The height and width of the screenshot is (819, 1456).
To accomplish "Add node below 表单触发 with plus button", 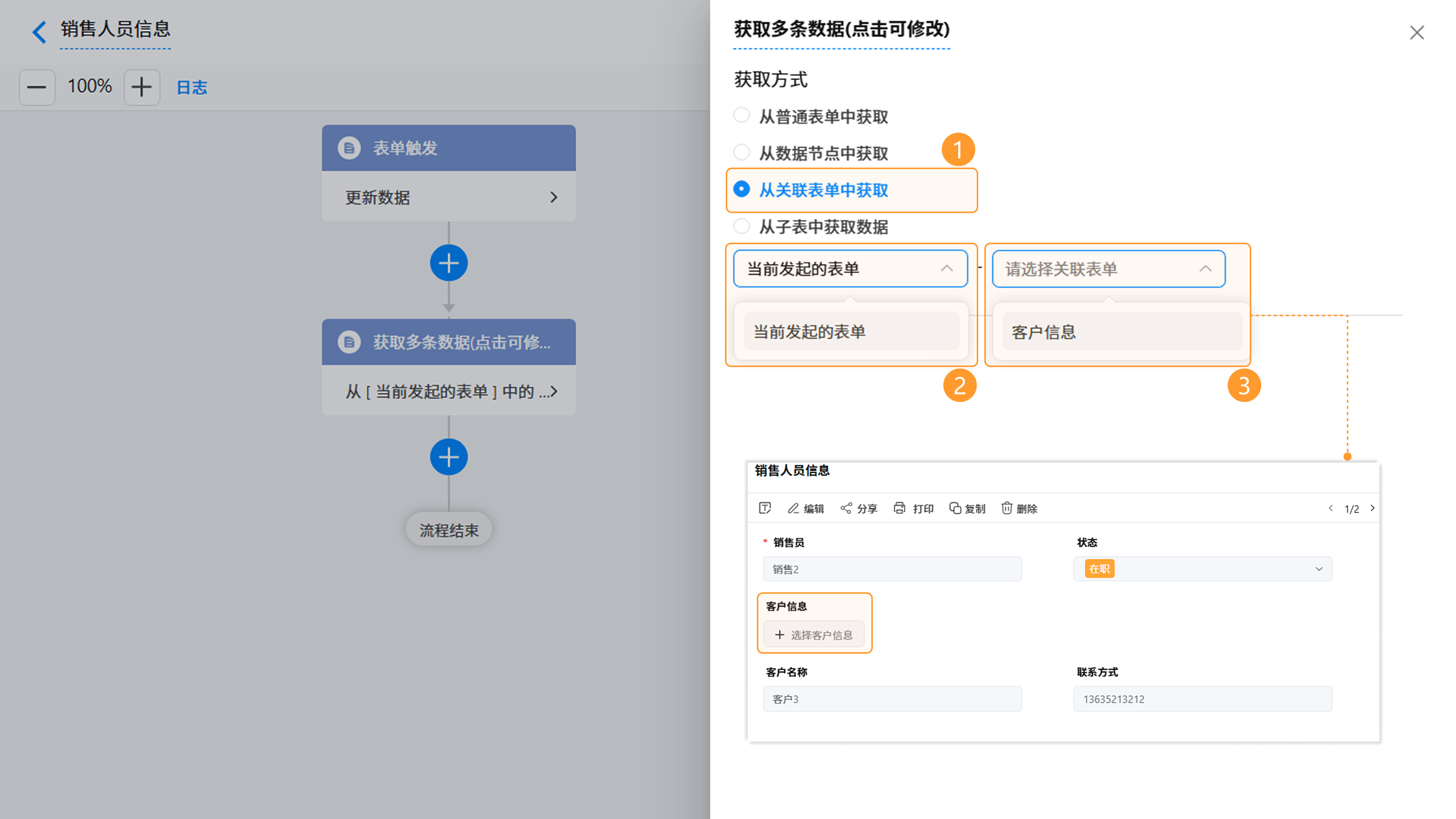I will (x=449, y=263).
